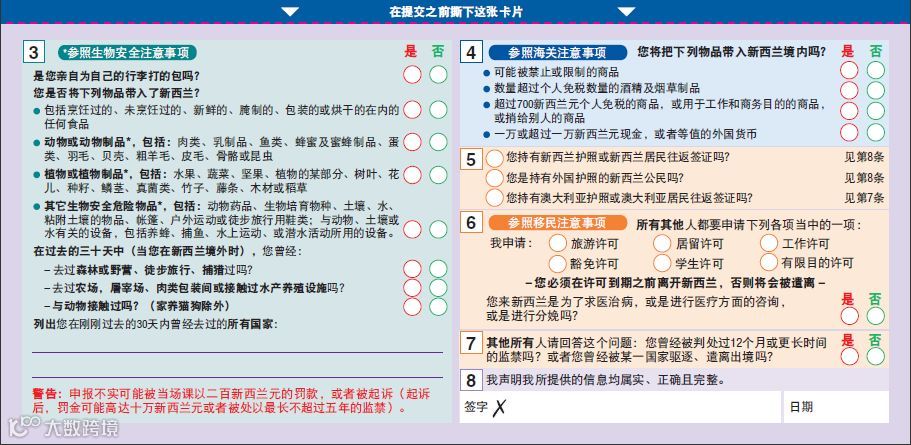Select 是 for 可能被禁止或限制的商品

coord(849,70)
